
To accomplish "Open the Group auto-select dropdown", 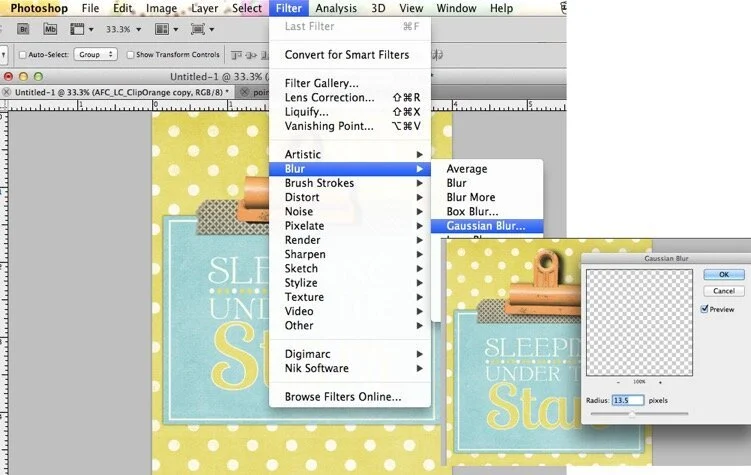I will pos(96,55).
